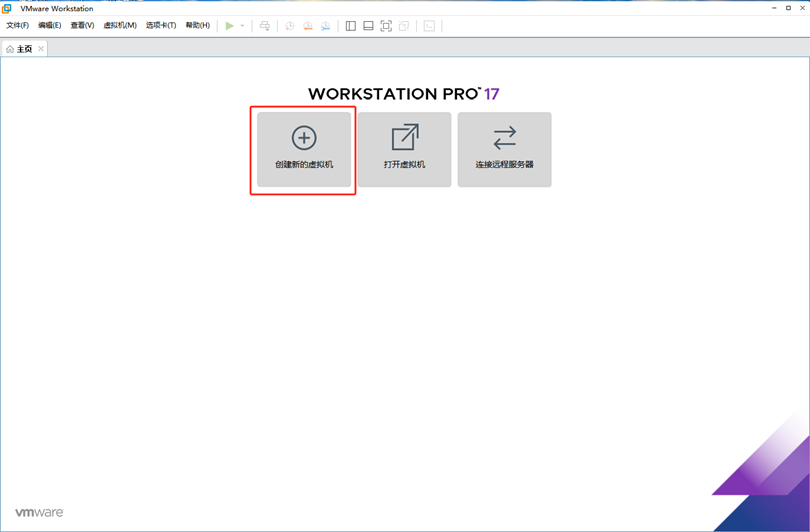This screenshot has width=810, height=532.
Task: Open the power options dropdown arrow
Action: (242, 26)
